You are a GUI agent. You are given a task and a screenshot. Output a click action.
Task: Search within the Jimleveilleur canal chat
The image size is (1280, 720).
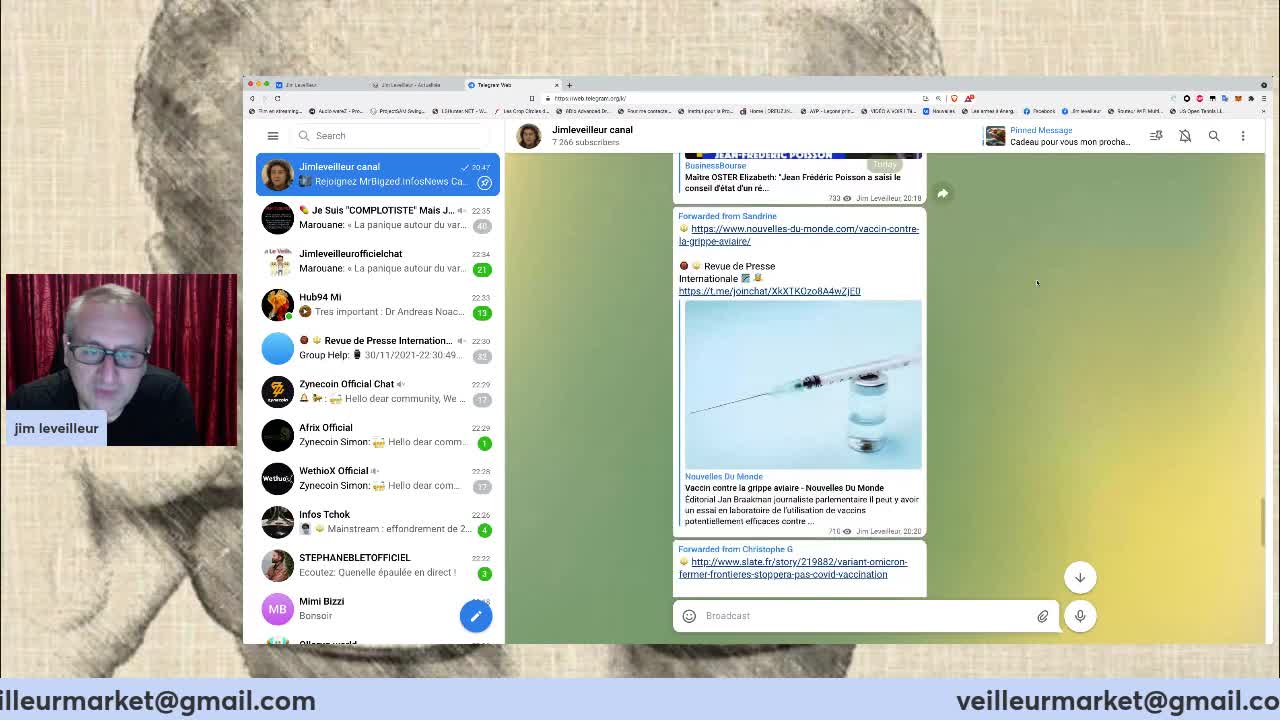tap(1214, 136)
